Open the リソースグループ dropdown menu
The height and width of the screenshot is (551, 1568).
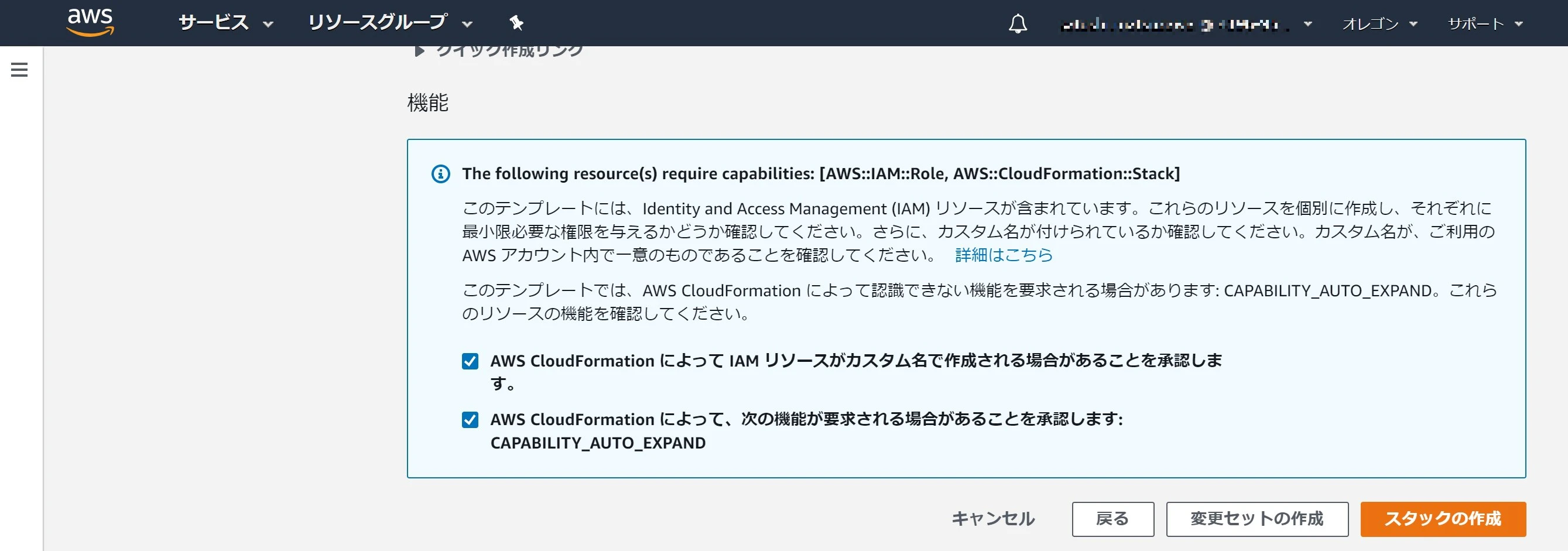[x=390, y=23]
